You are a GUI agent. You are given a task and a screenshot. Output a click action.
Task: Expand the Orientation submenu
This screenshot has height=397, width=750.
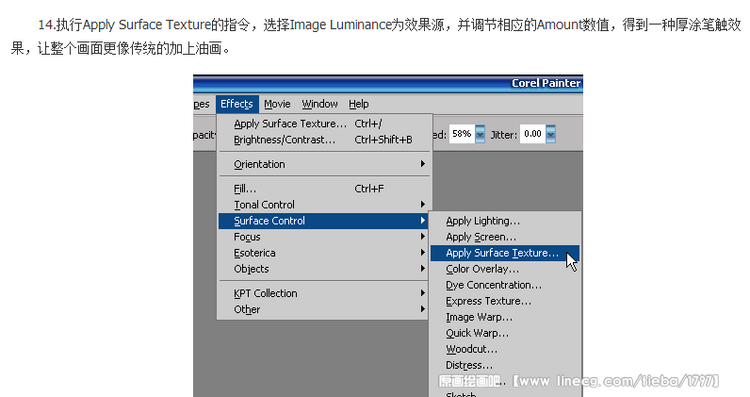(x=324, y=164)
